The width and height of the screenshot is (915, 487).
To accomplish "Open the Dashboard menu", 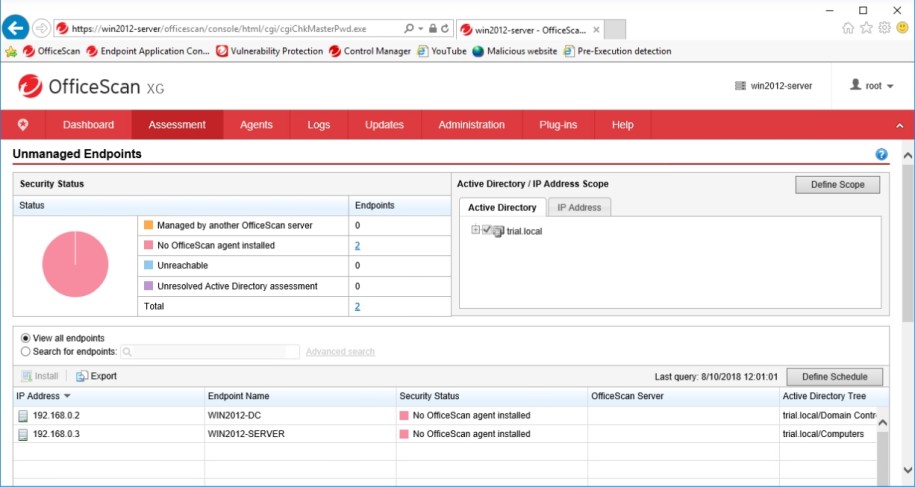I will pos(89,125).
